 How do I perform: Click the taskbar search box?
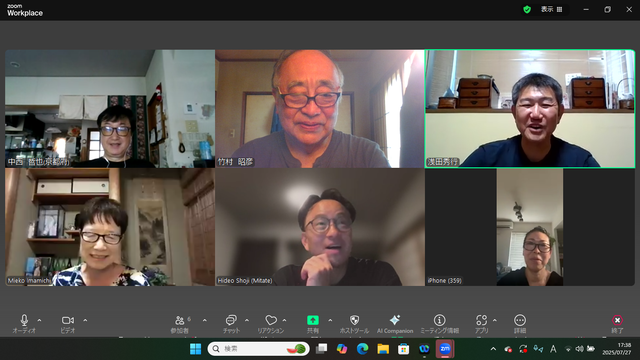258,349
